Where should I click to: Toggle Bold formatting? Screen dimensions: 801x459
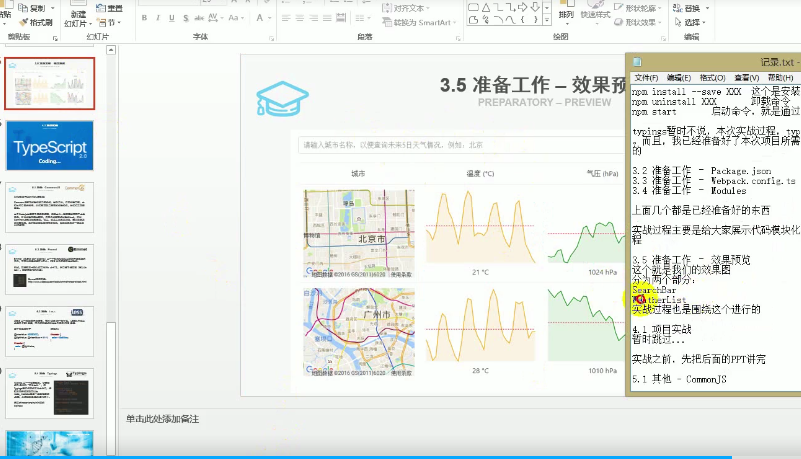point(145,18)
